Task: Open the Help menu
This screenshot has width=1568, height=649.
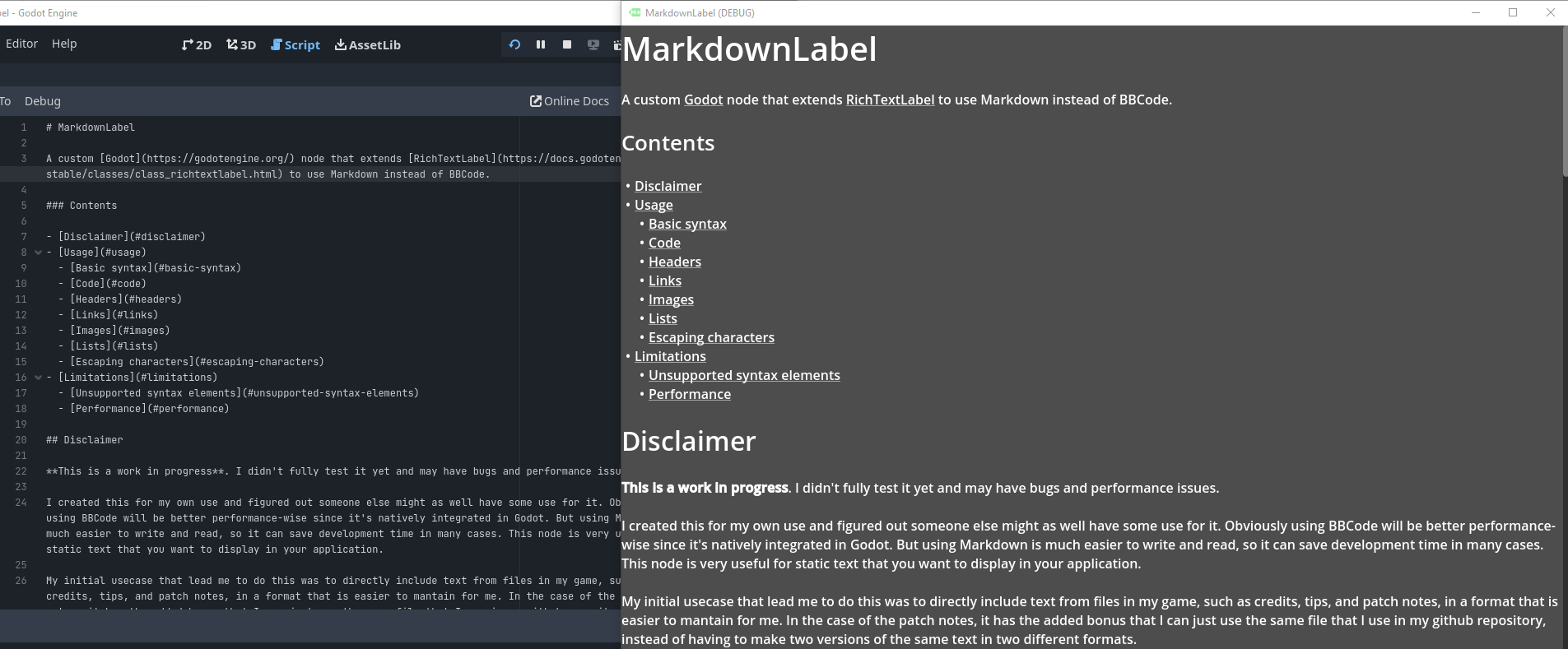Action: (64, 44)
